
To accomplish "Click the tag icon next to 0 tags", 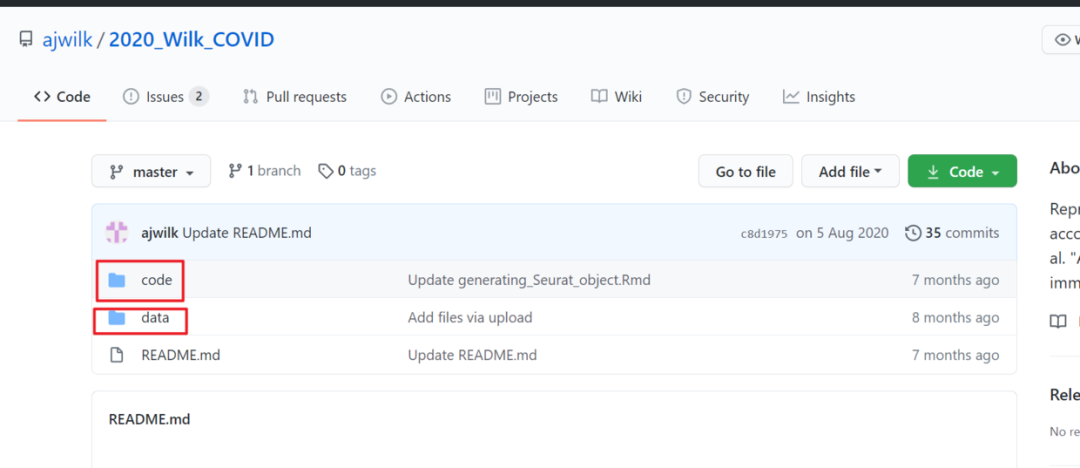I will coord(326,171).
